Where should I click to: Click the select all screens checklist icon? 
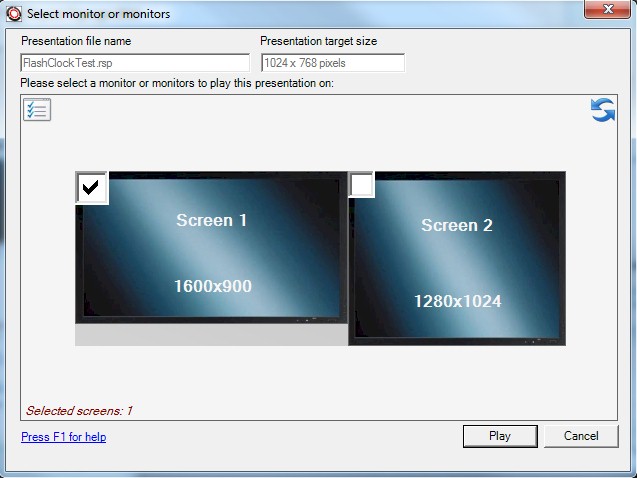[37, 110]
